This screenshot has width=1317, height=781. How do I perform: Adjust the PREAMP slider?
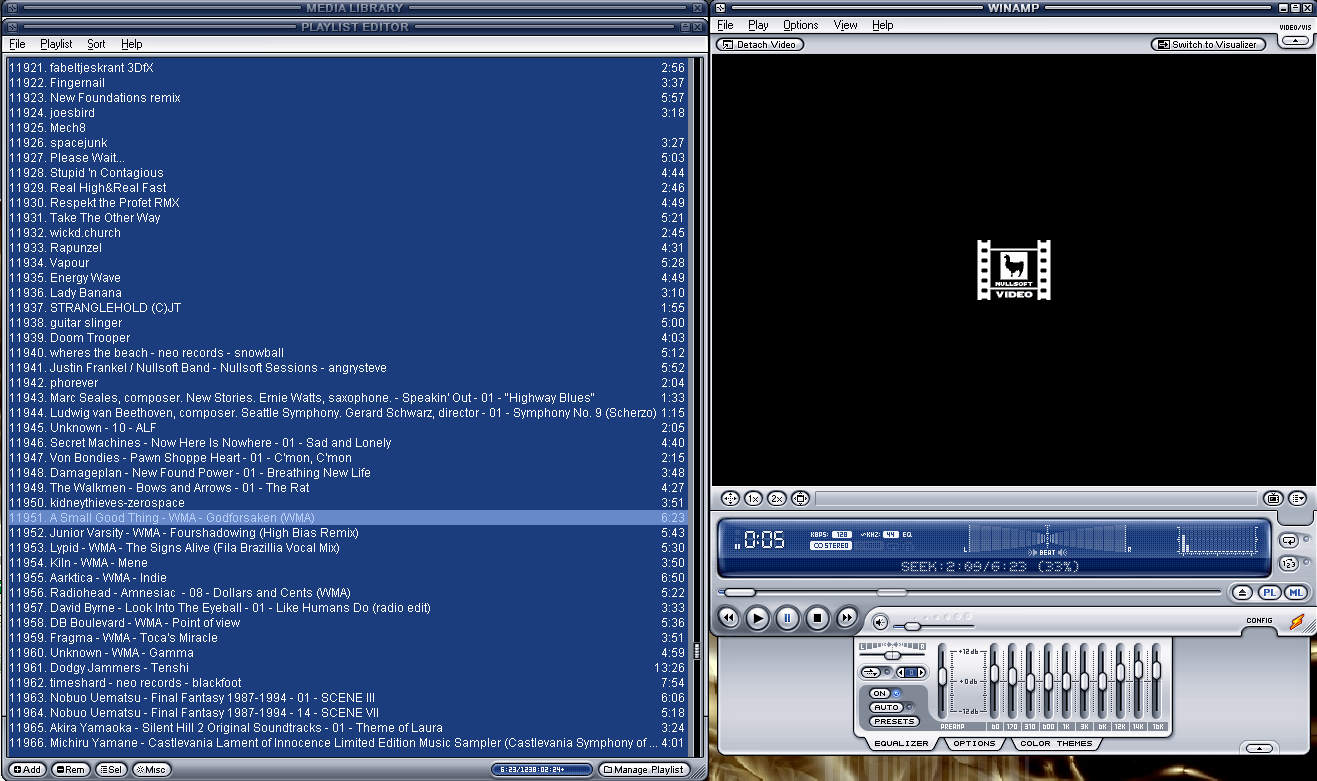tap(942, 681)
